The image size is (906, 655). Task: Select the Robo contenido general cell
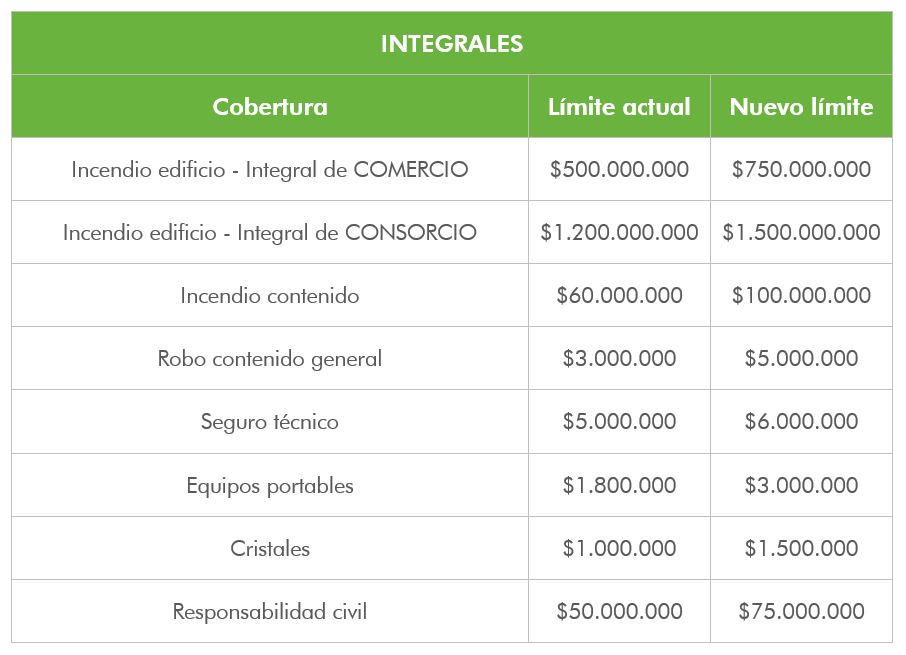tap(270, 358)
